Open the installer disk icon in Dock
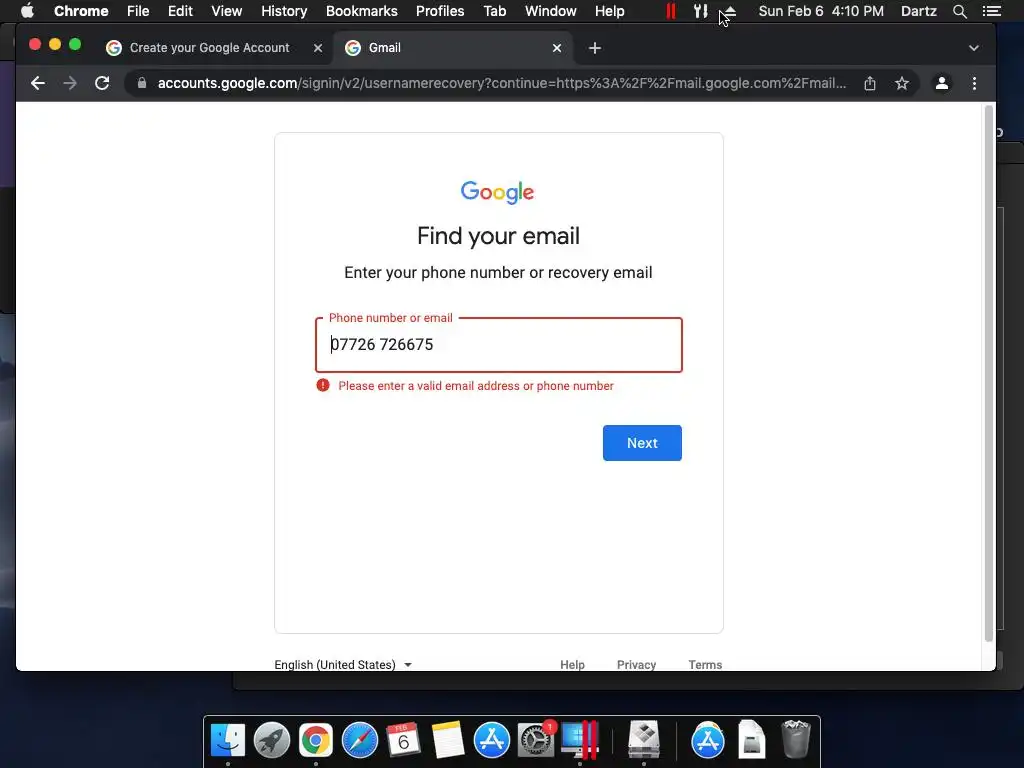 (x=644, y=741)
